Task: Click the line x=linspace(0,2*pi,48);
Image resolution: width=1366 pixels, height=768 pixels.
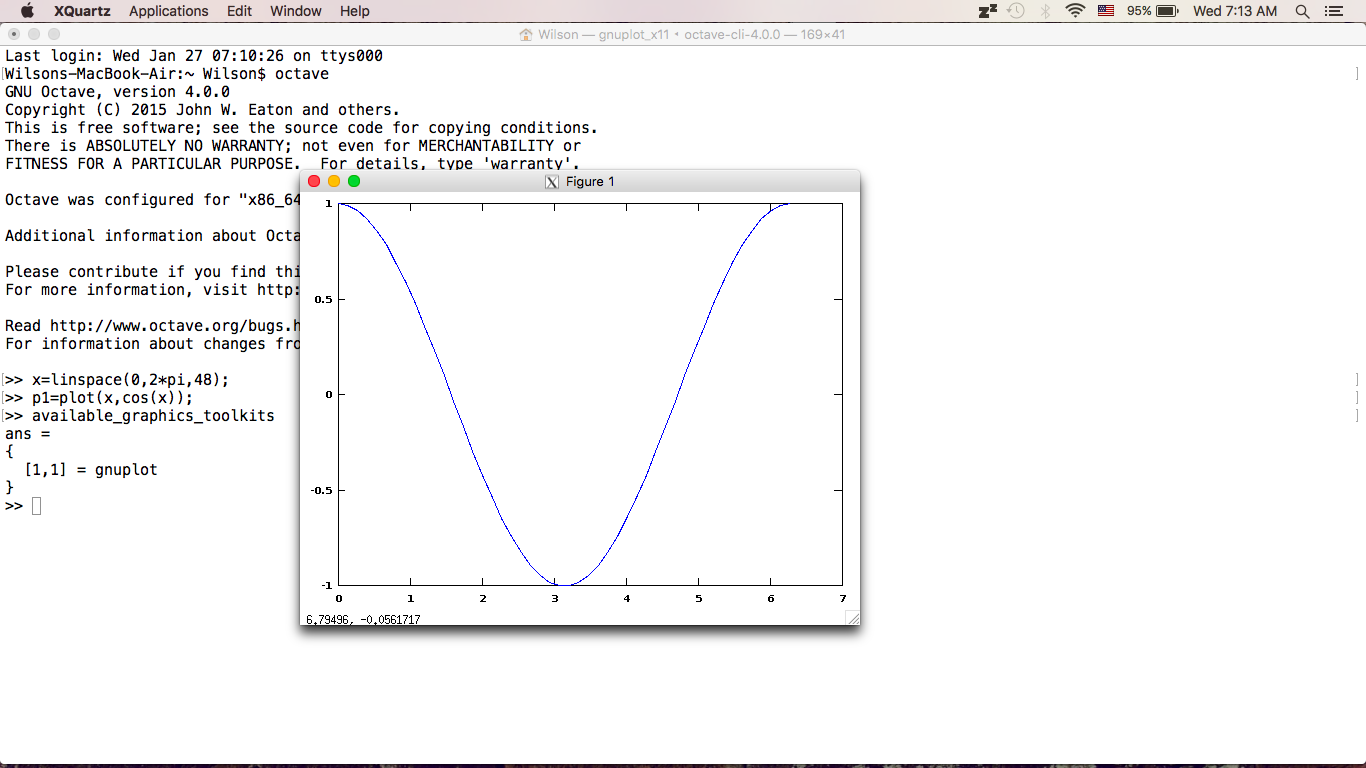Action: 130,380
